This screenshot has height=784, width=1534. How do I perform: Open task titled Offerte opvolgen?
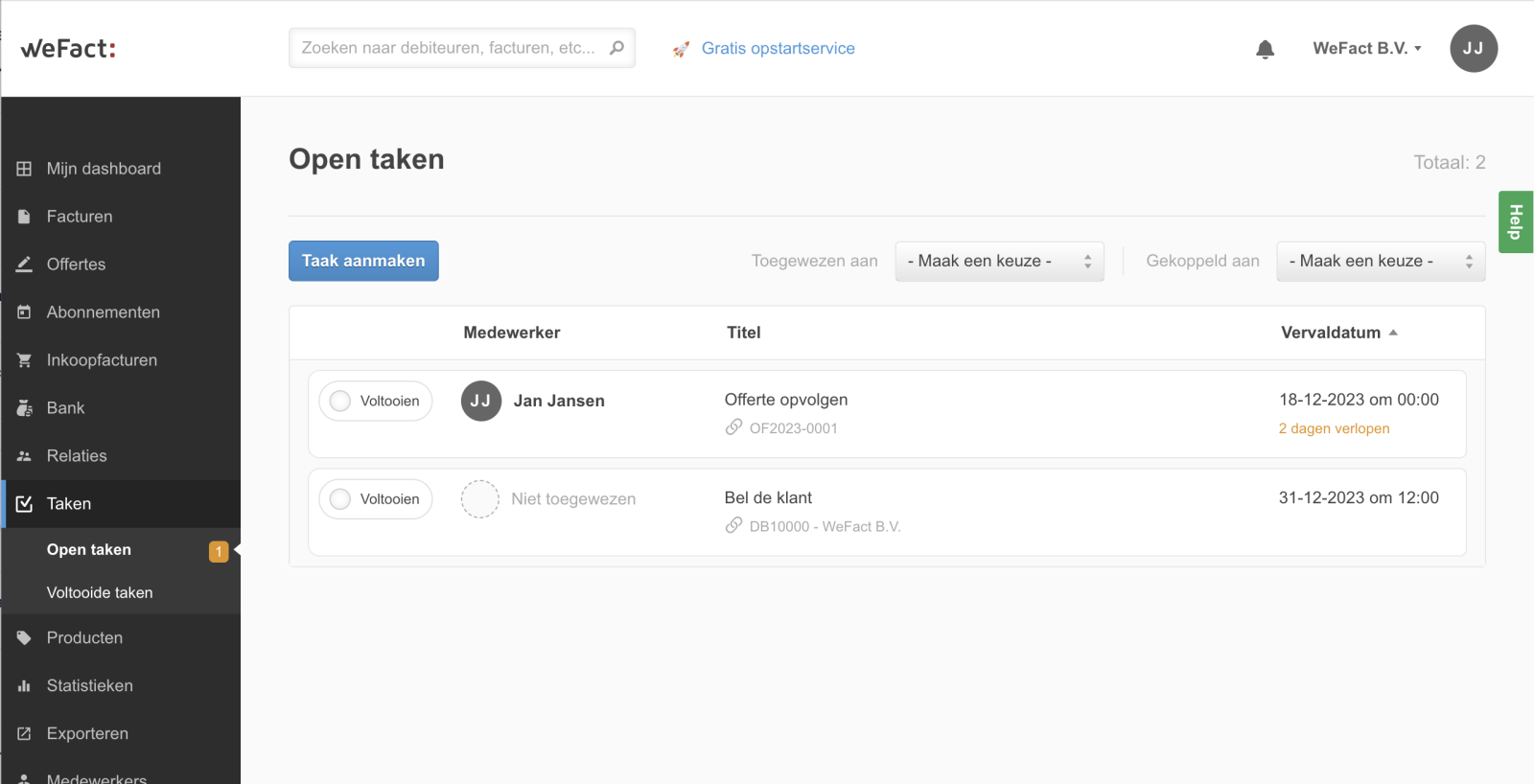point(786,400)
